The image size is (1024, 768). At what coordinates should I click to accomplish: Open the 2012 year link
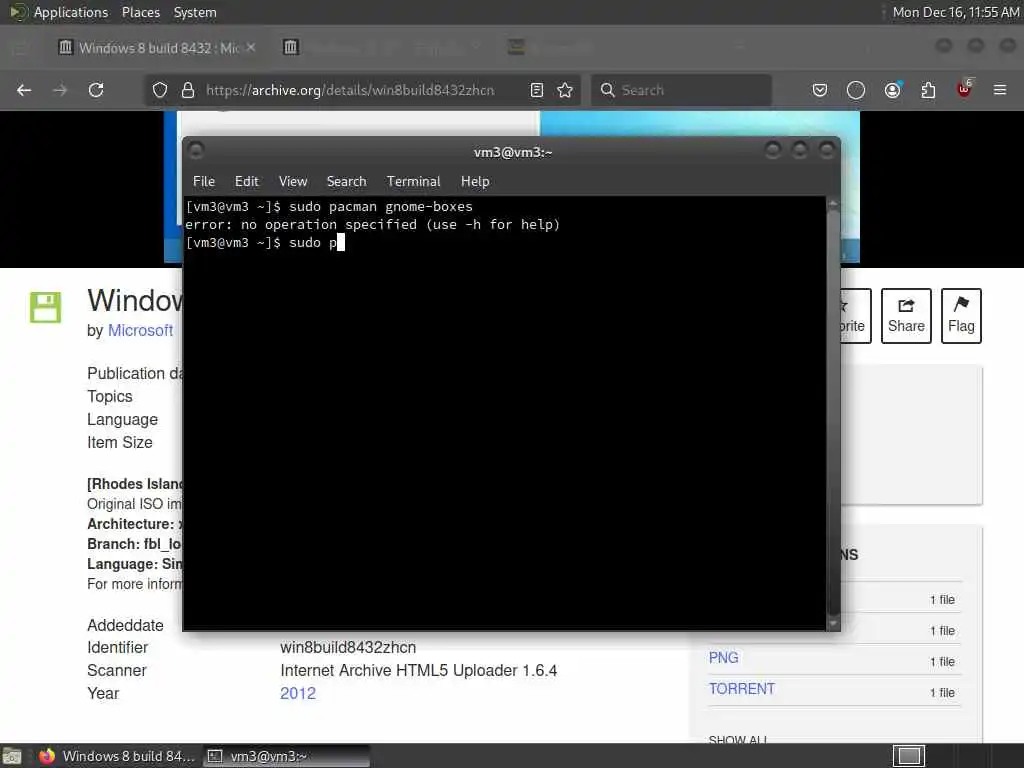(298, 694)
